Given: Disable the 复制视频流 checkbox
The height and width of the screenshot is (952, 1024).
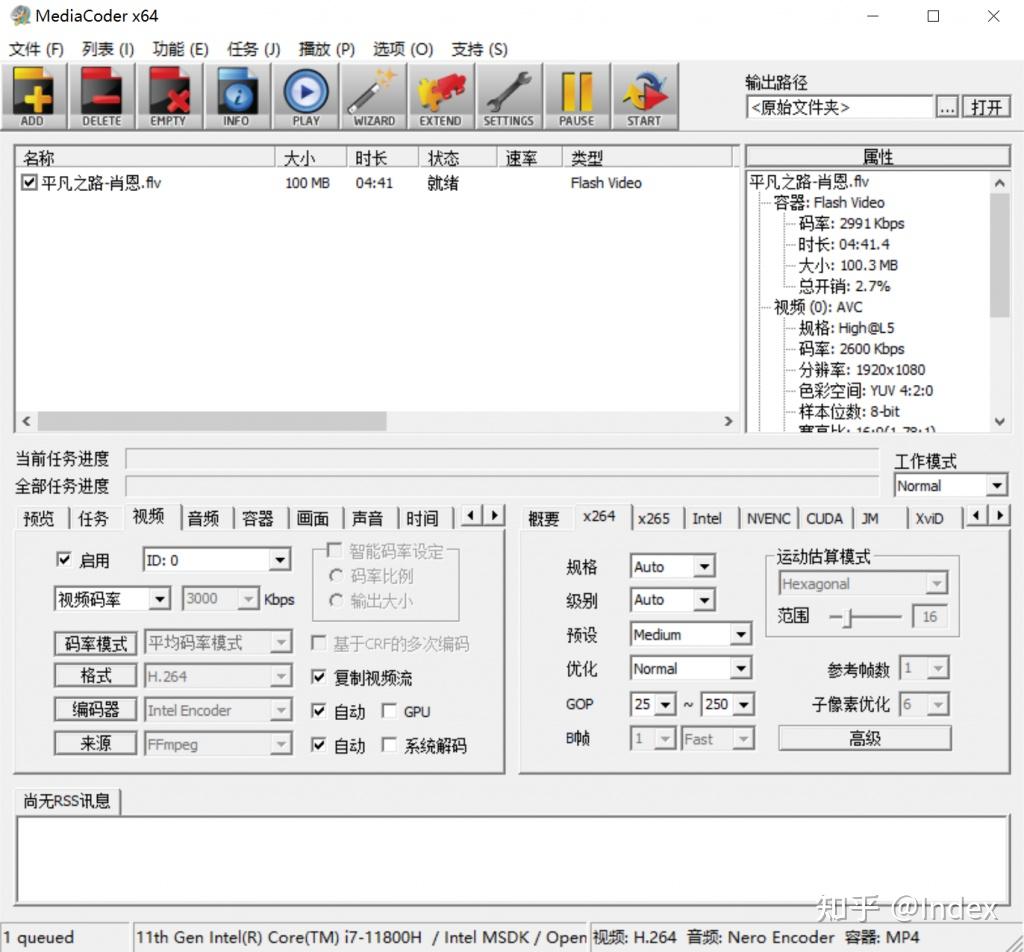Looking at the screenshot, I should click(317, 675).
